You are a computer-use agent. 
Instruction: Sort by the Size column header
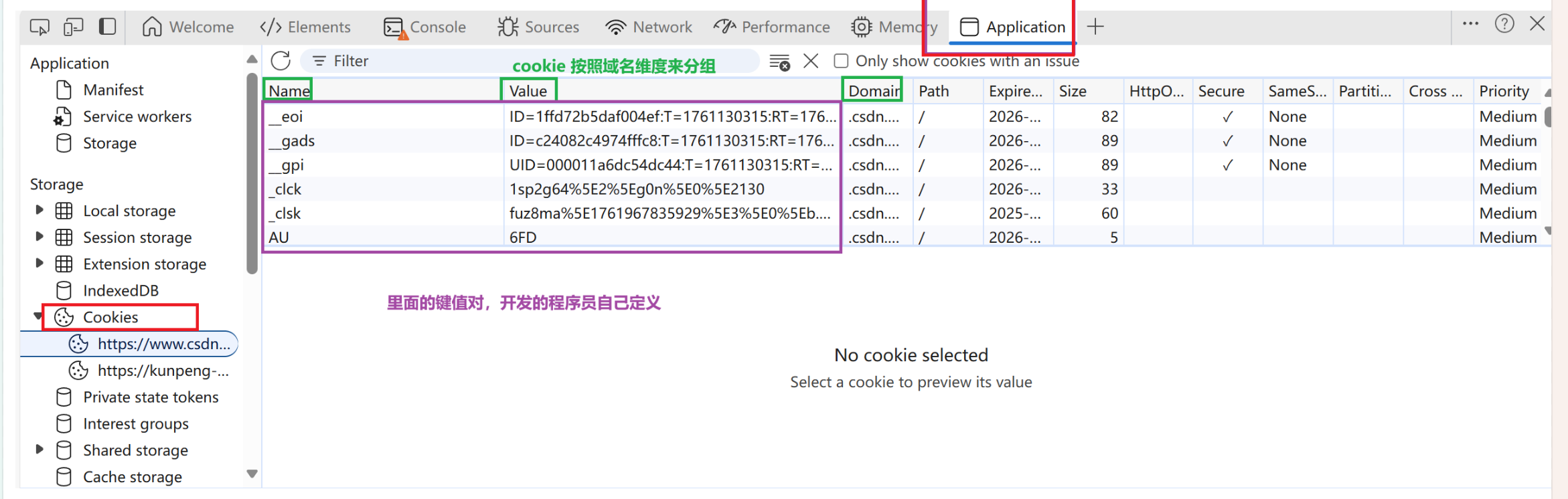point(1089,91)
